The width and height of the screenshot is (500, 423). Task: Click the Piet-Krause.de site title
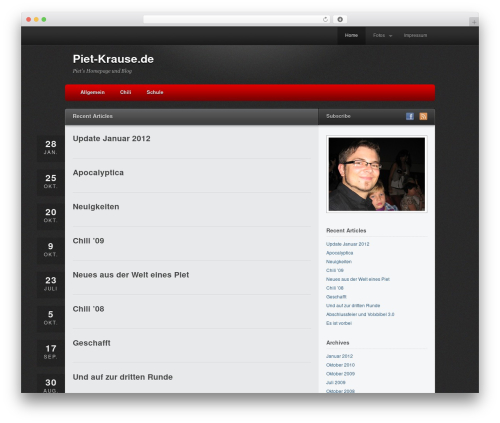point(113,59)
